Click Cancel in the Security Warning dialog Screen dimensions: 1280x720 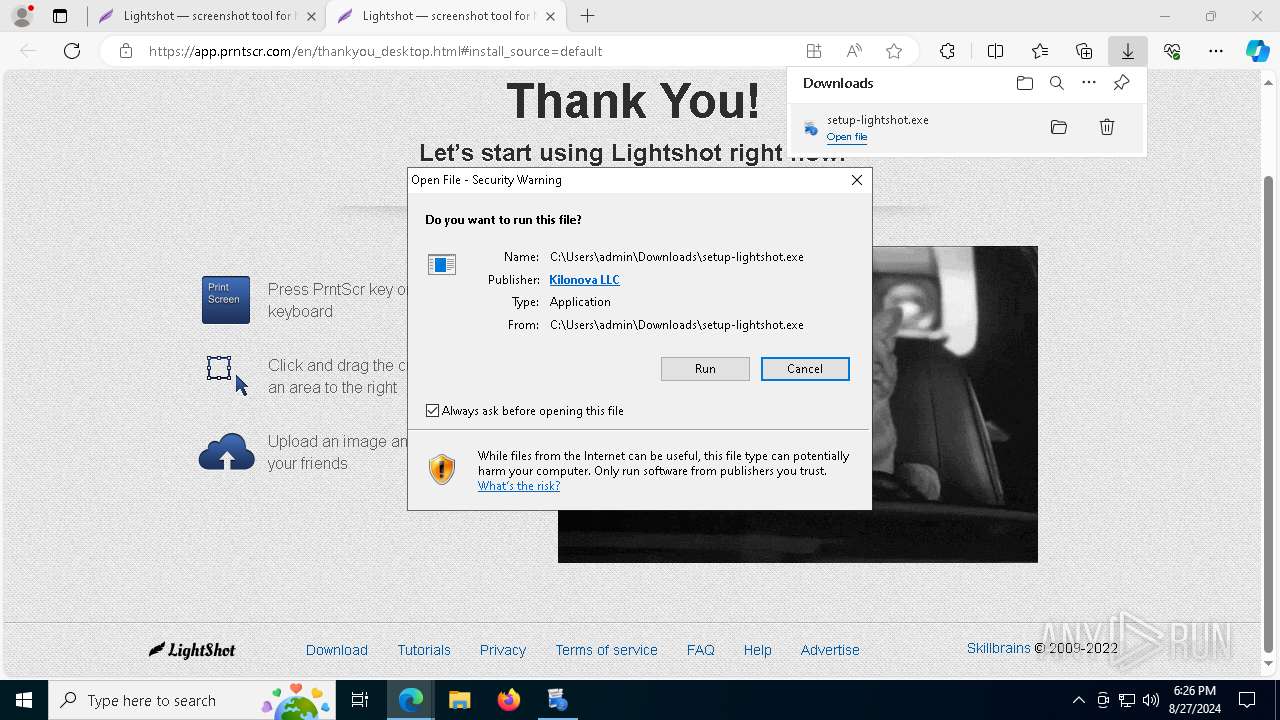(805, 369)
